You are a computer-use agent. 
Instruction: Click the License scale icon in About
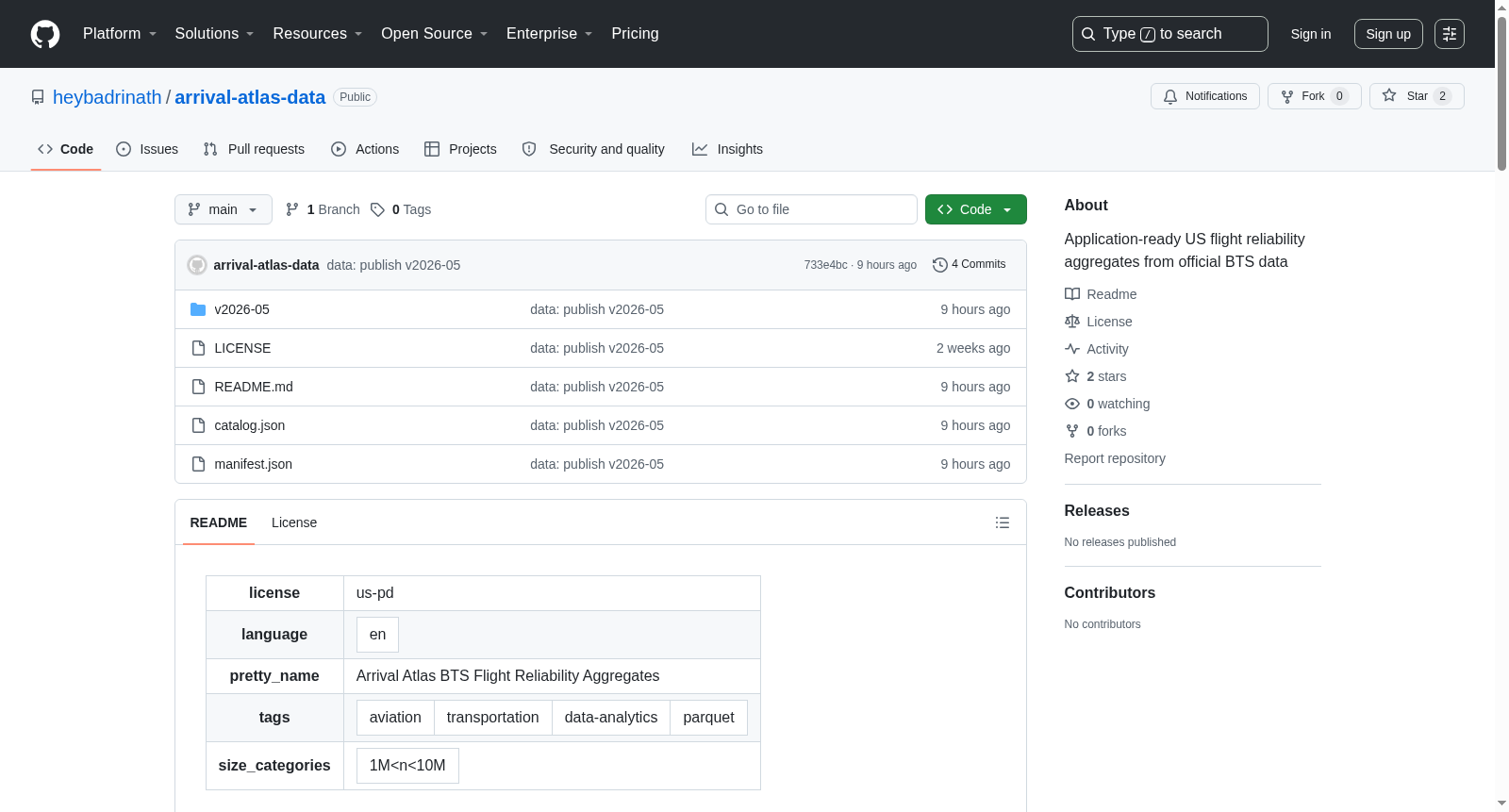[1072, 322]
